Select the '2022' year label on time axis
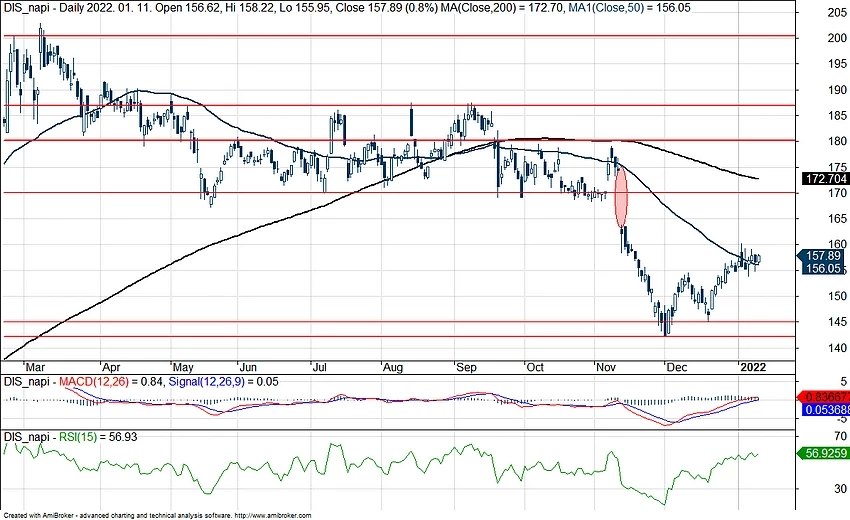 coord(754,367)
